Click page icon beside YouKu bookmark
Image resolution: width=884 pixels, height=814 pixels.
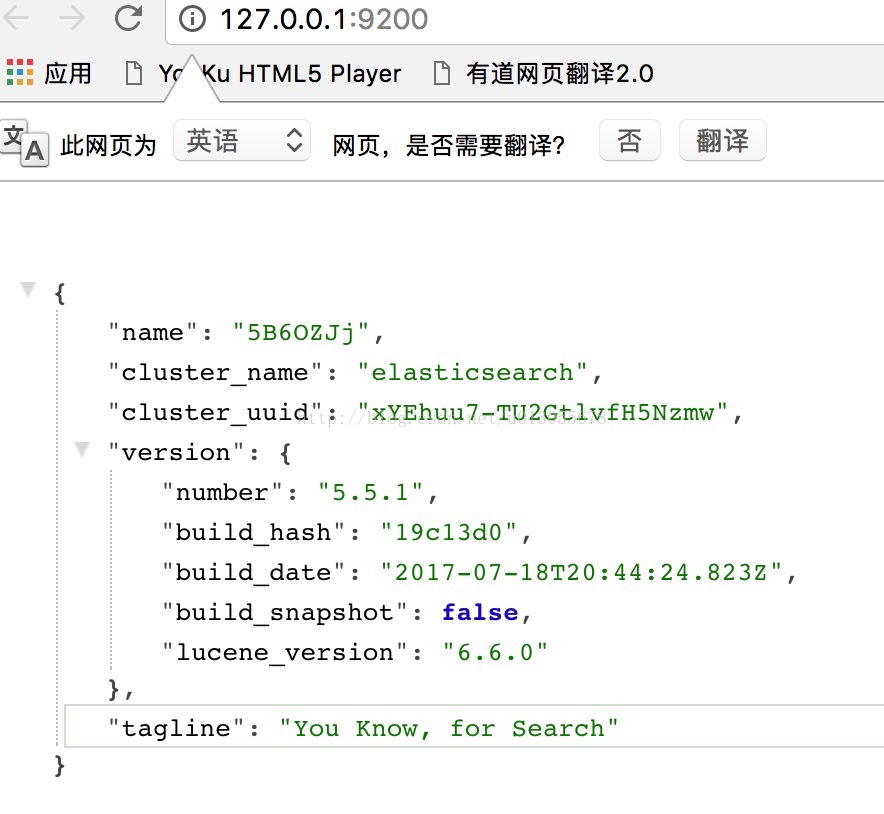click(x=134, y=73)
